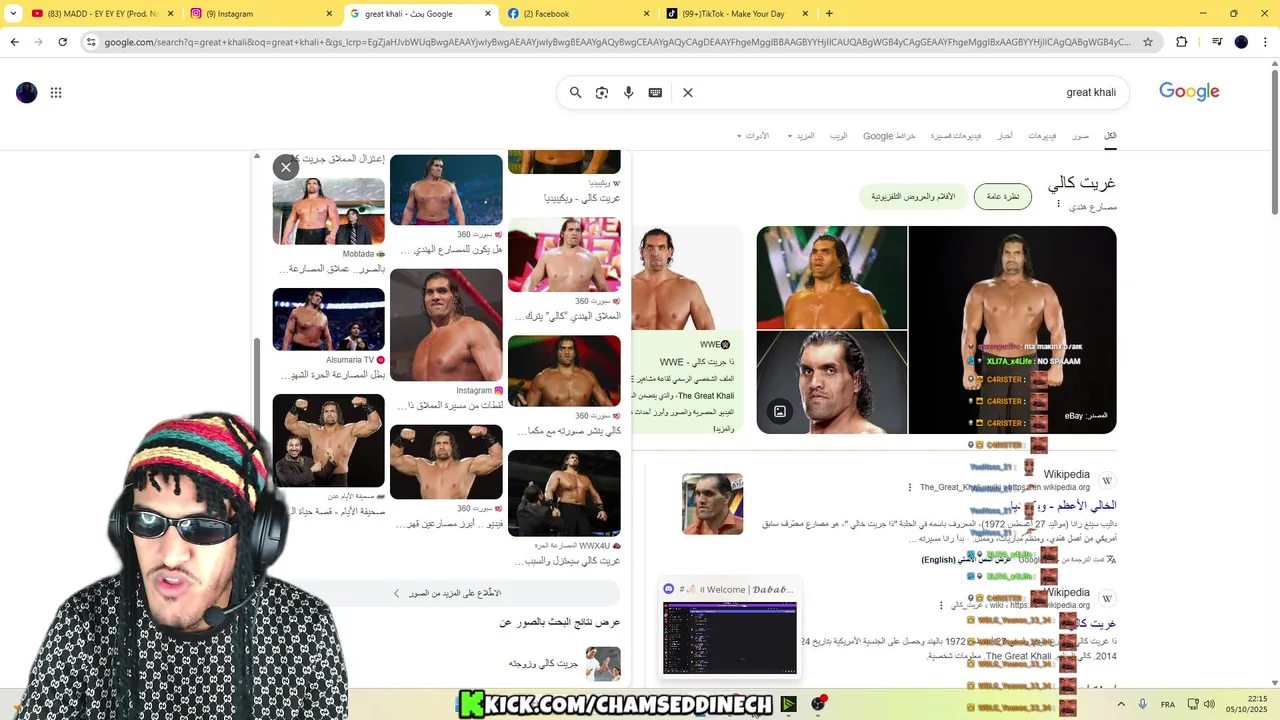Open the taskbar microphone tray icon

[x=1142, y=704]
